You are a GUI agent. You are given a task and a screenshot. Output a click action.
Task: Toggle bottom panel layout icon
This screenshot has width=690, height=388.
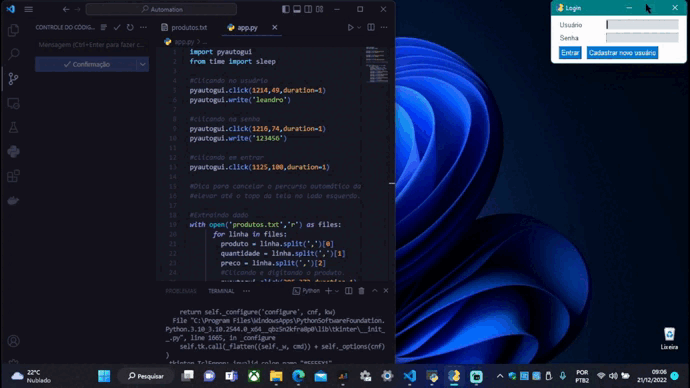click(x=297, y=9)
